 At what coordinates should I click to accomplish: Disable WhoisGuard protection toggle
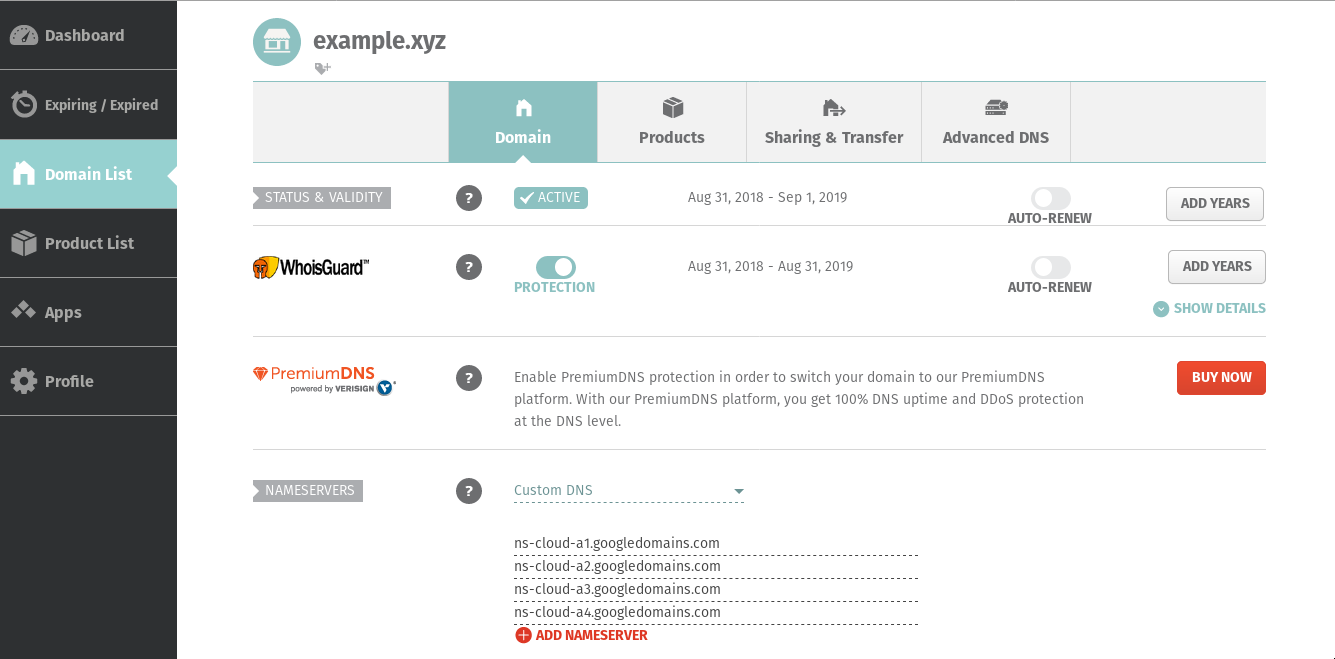pos(555,267)
